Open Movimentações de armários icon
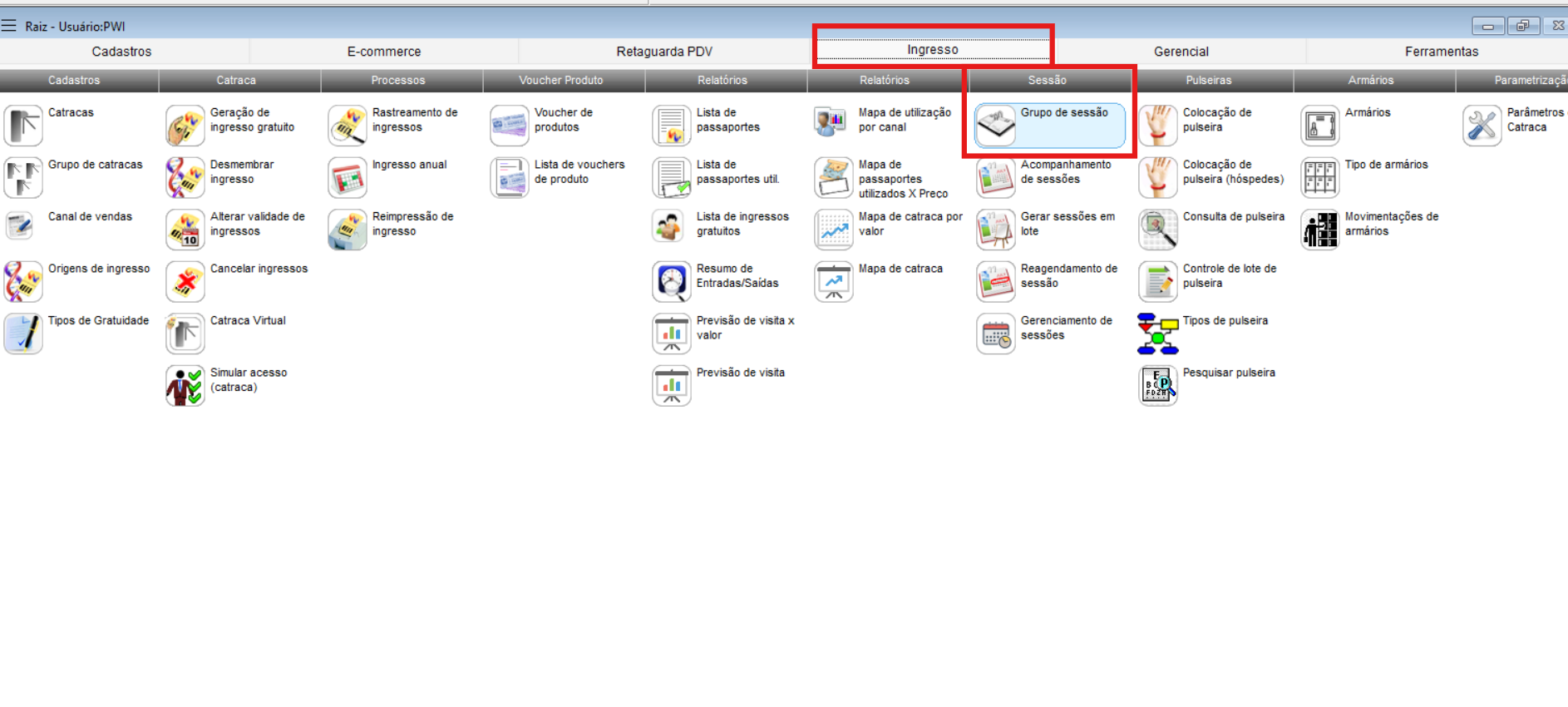 [1320, 230]
